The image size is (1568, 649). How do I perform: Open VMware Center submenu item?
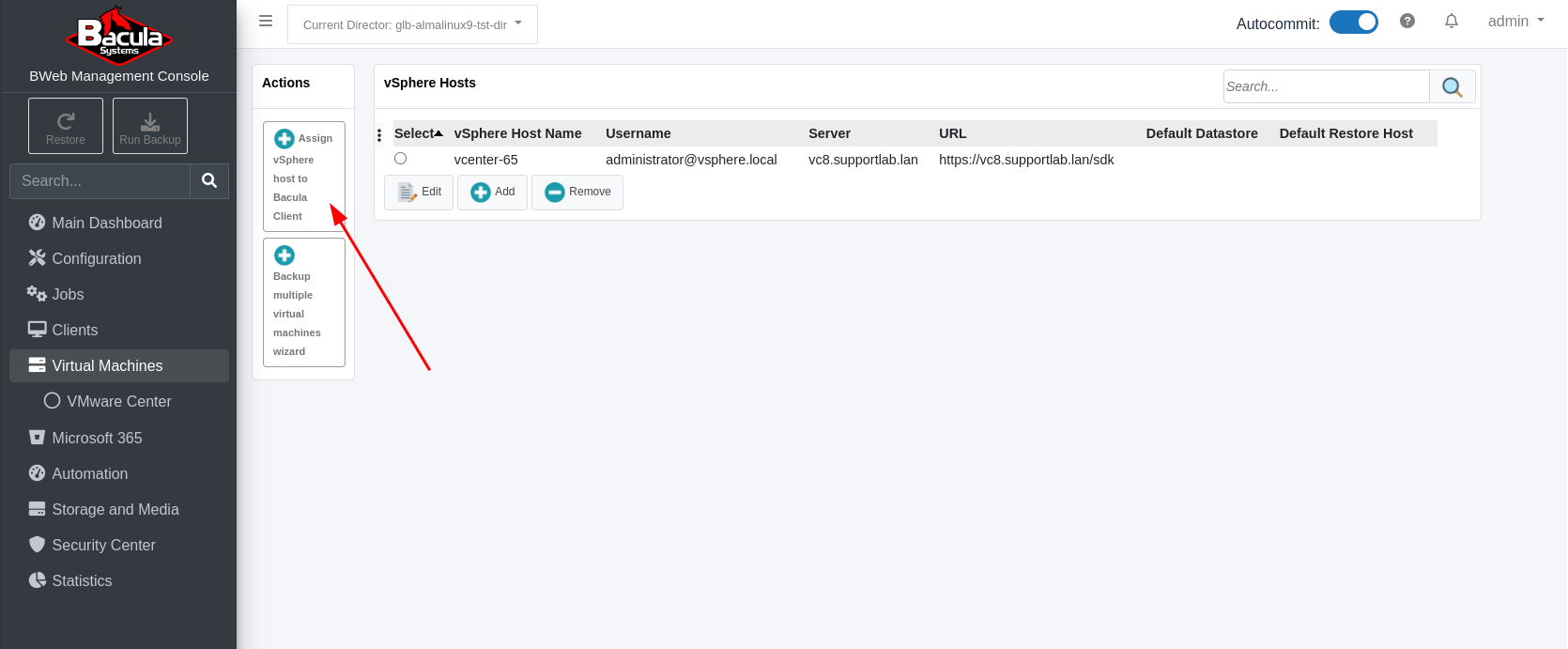tap(119, 401)
